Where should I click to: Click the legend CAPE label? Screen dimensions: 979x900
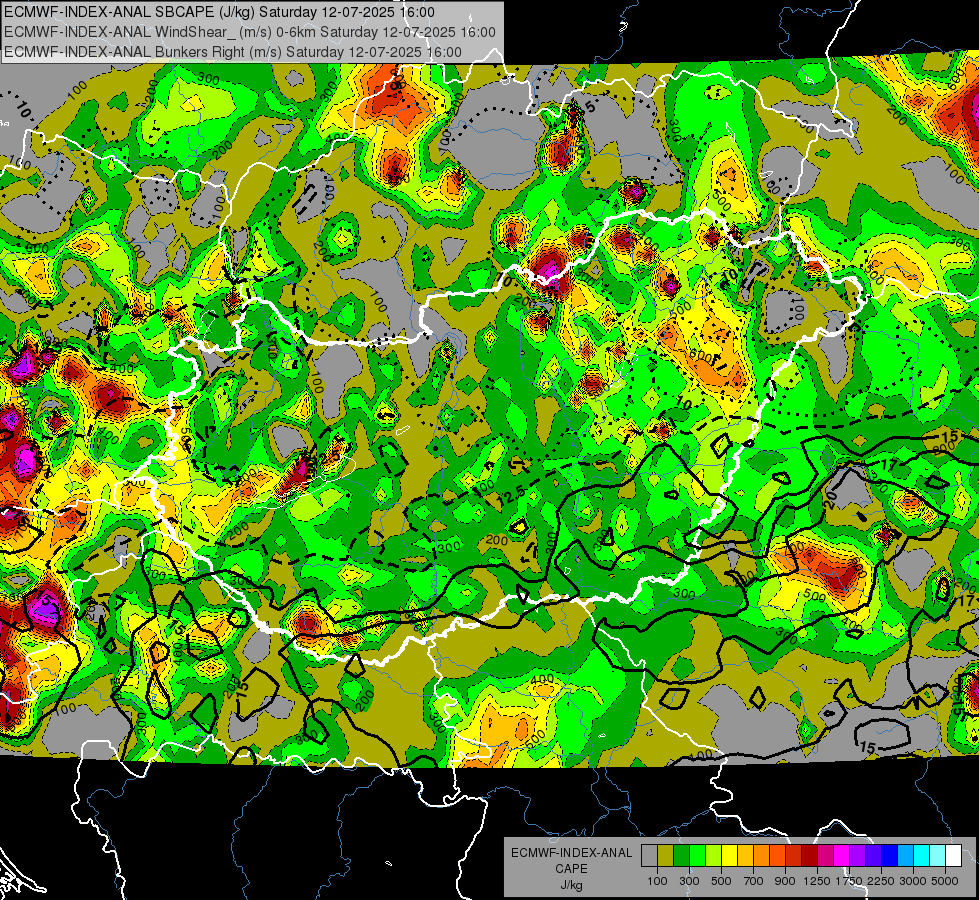point(571,869)
